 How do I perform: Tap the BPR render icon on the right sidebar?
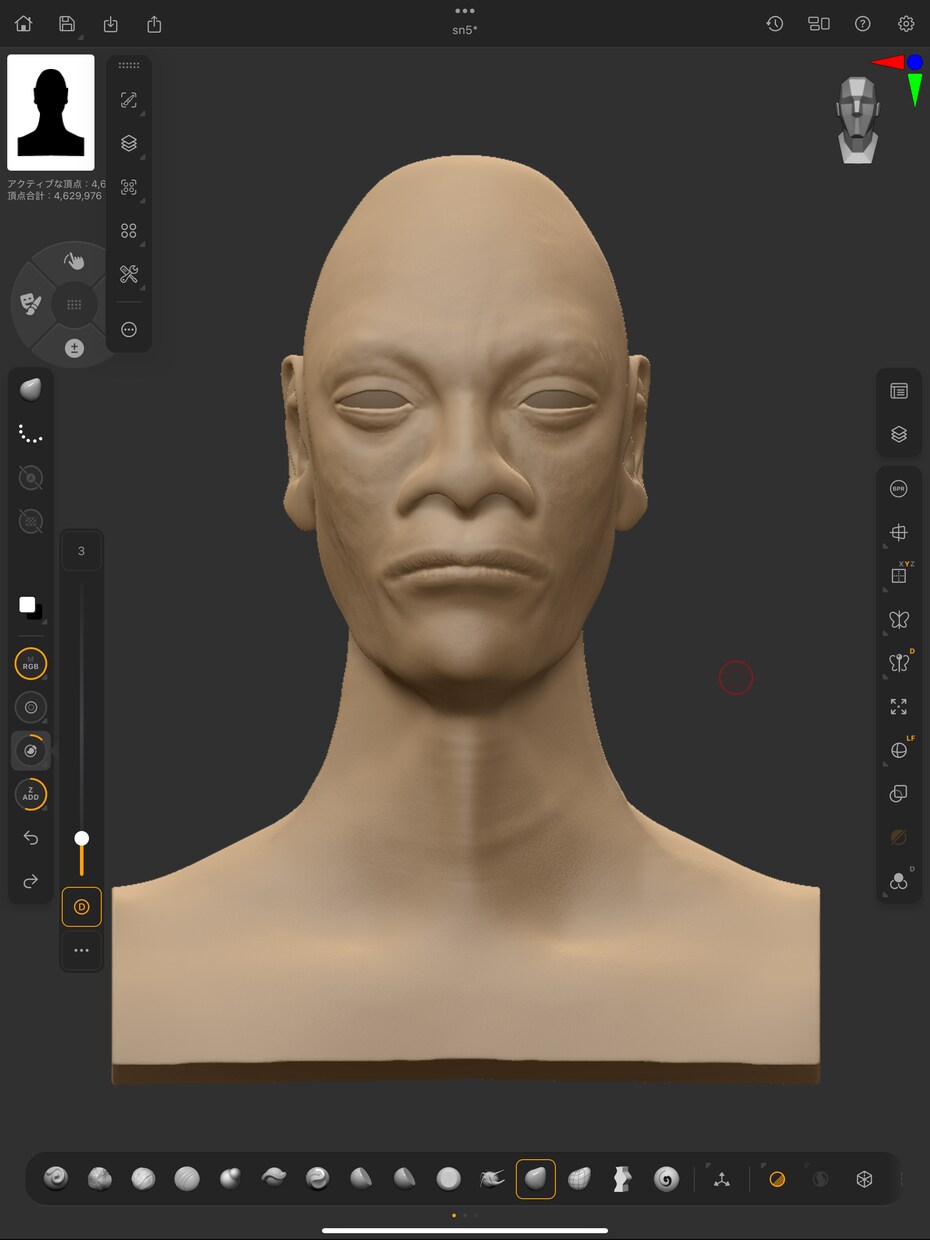click(898, 488)
